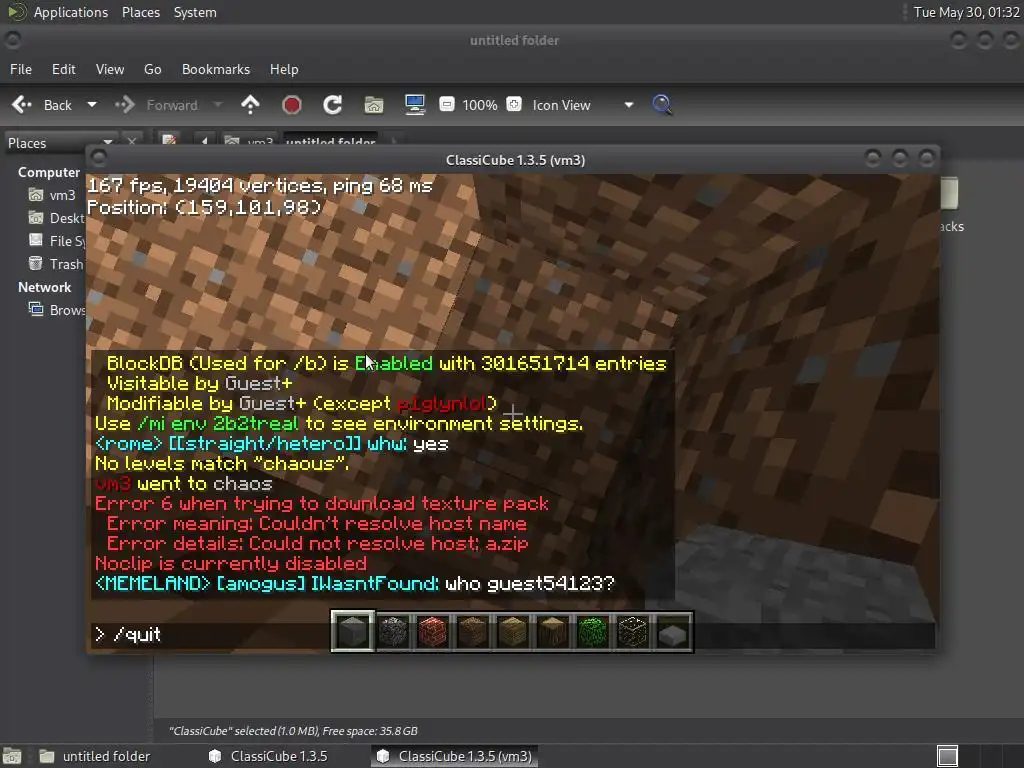This screenshot has width=1024, height=768.
Task: Click the ClassiCube window menu button at top-left
Action: (x=99, y=159)
